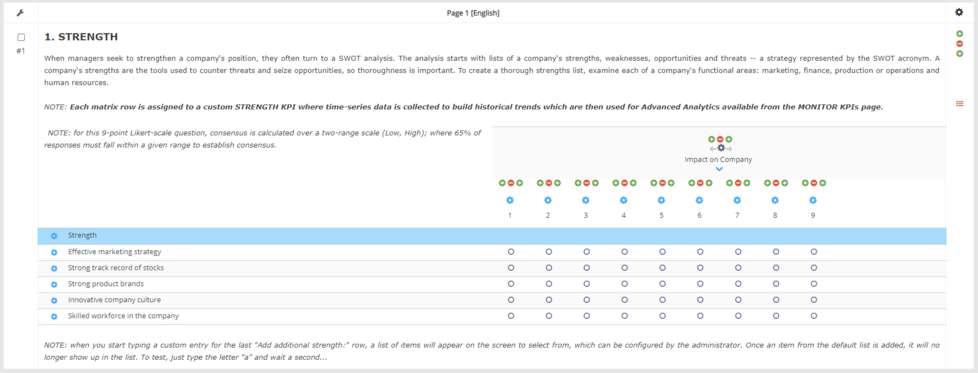
Task: Open the blue gear settings for column 7
Action: coord(737,200)
